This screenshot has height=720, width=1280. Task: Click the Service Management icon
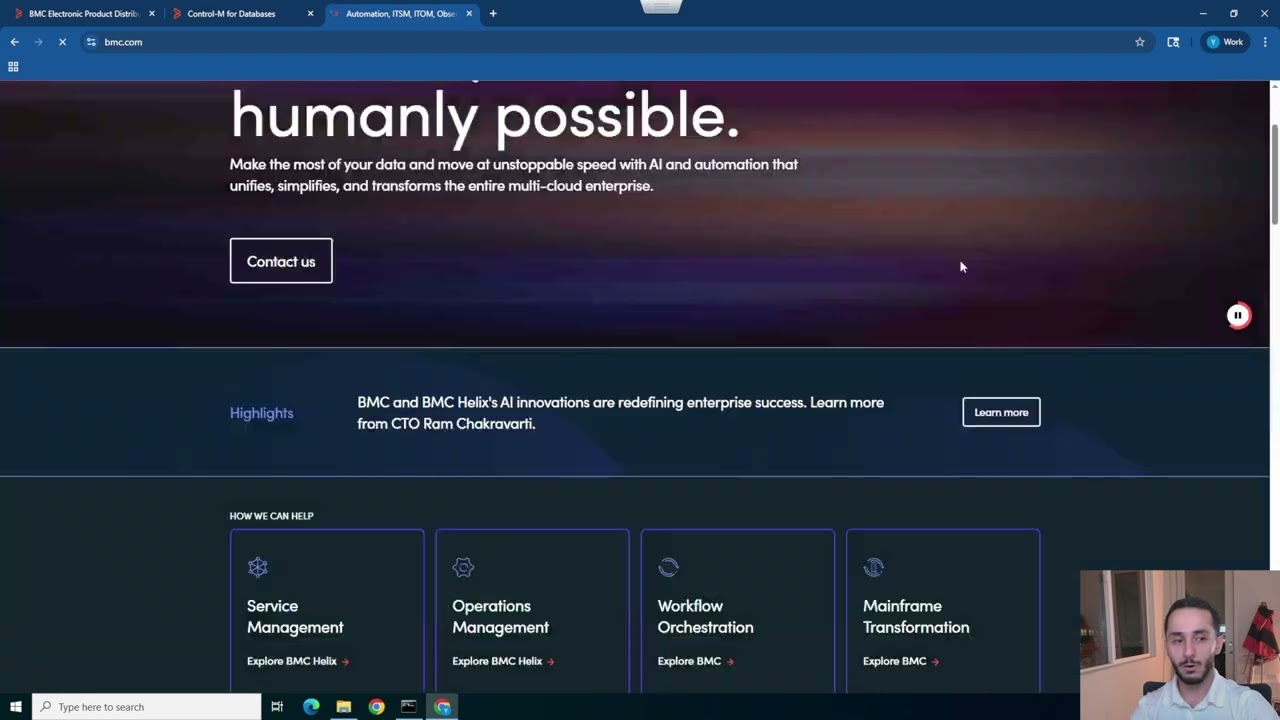258,567
